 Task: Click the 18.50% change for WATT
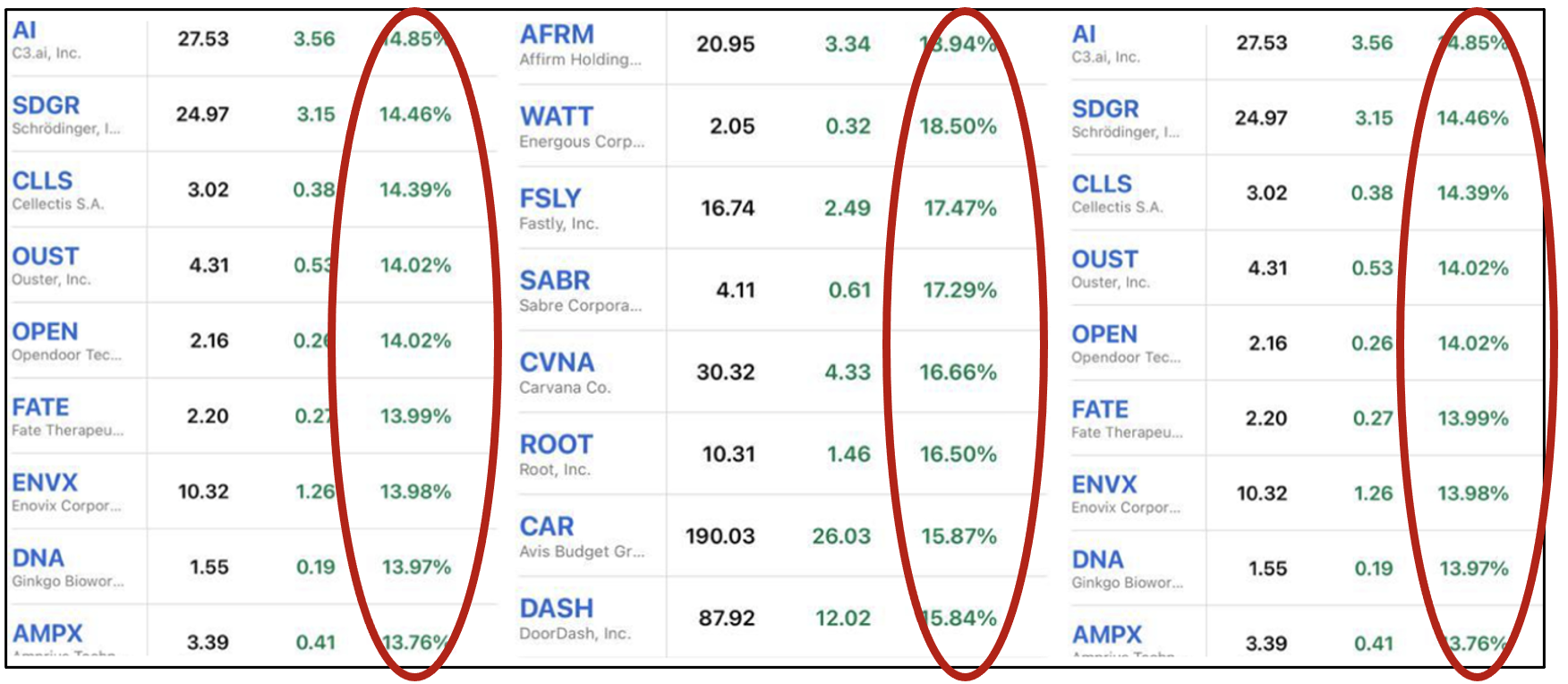point(959,126)
